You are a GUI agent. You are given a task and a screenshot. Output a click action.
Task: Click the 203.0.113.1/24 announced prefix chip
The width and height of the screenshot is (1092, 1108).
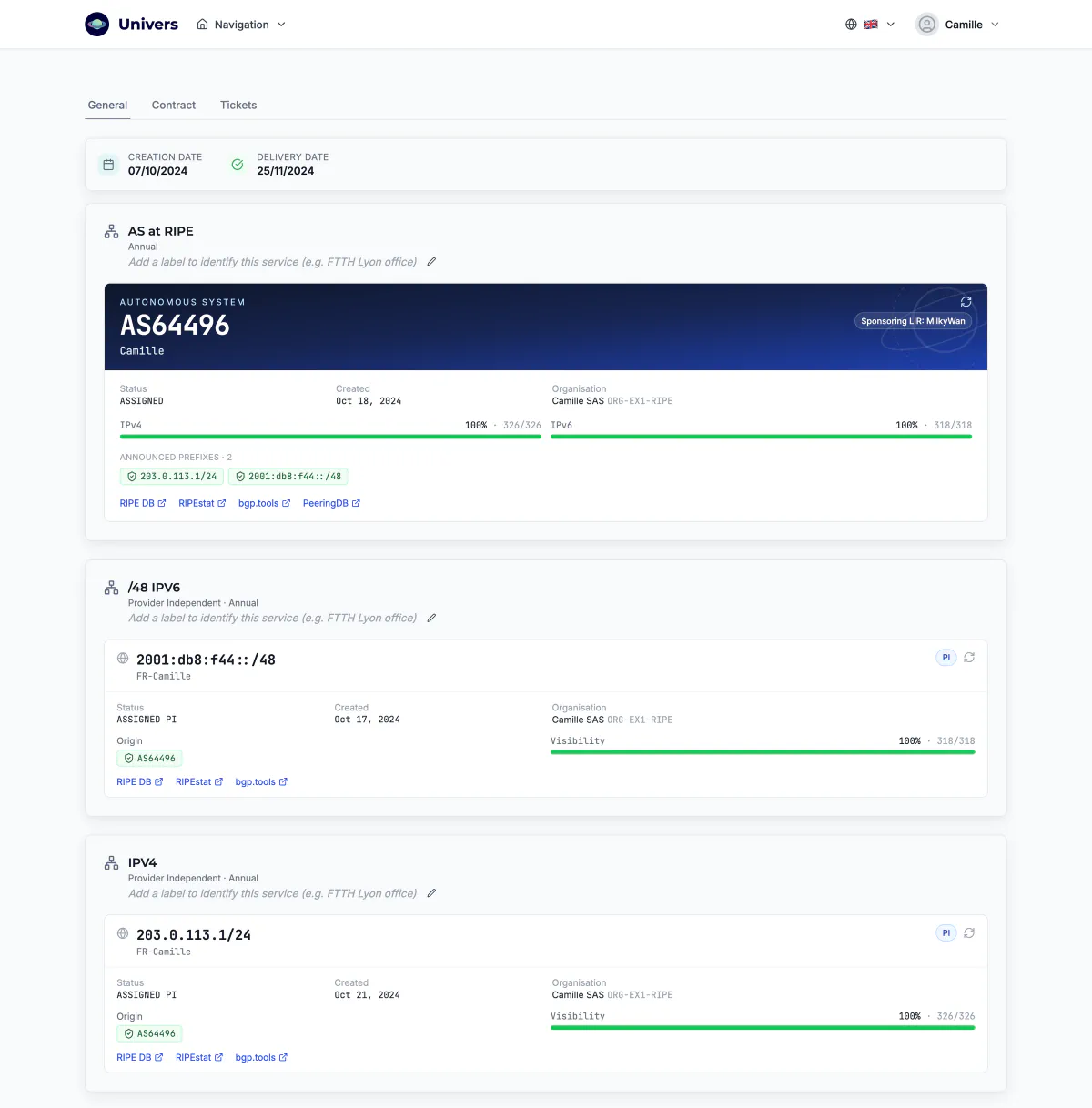(x=172, y=477)
